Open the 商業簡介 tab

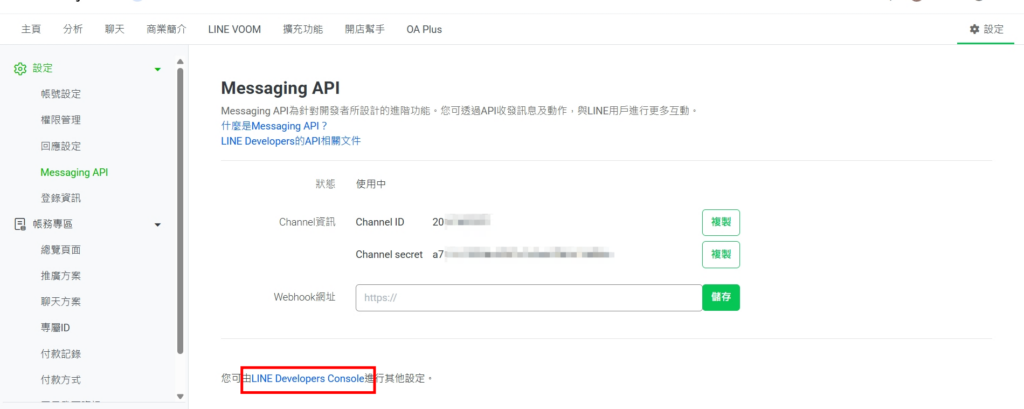[x=167, y=29]
